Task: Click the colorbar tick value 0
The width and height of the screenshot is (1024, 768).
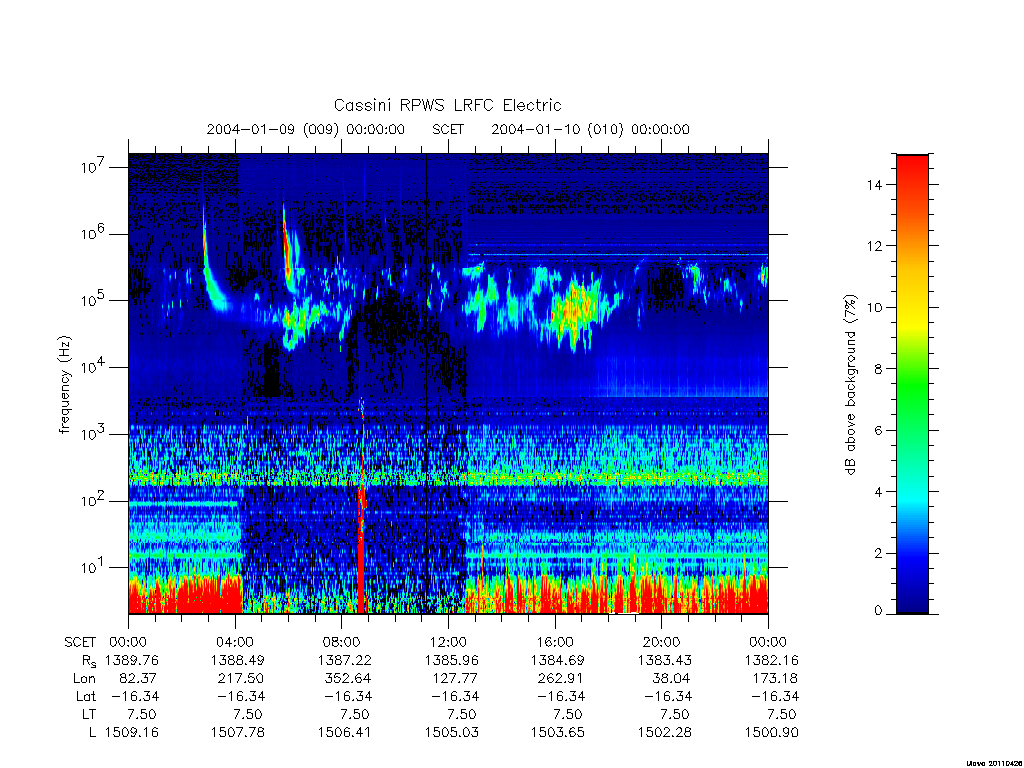Action: (x=878, y=611)
